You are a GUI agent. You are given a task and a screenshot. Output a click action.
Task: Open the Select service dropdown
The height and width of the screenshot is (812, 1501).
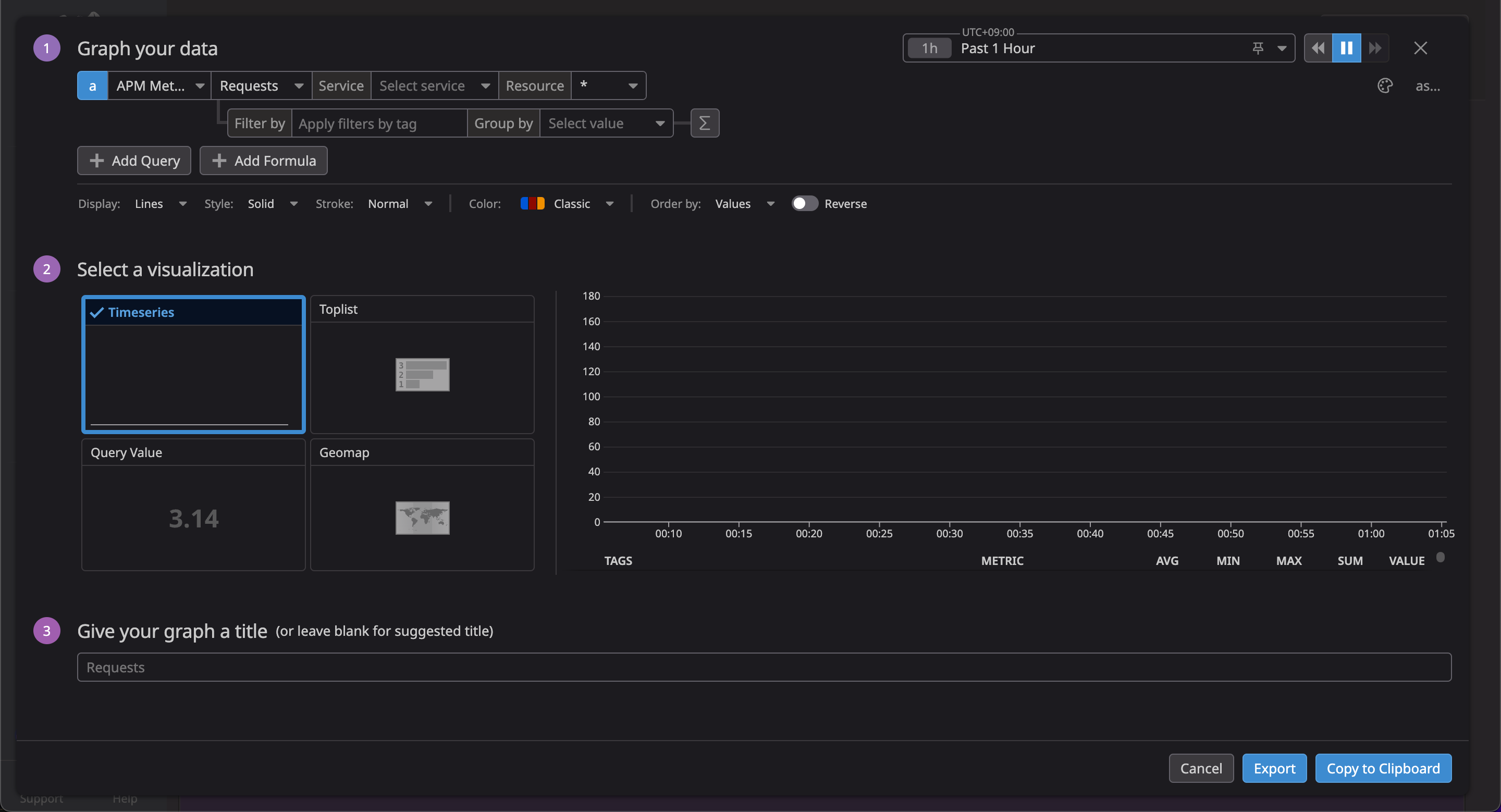434,85
